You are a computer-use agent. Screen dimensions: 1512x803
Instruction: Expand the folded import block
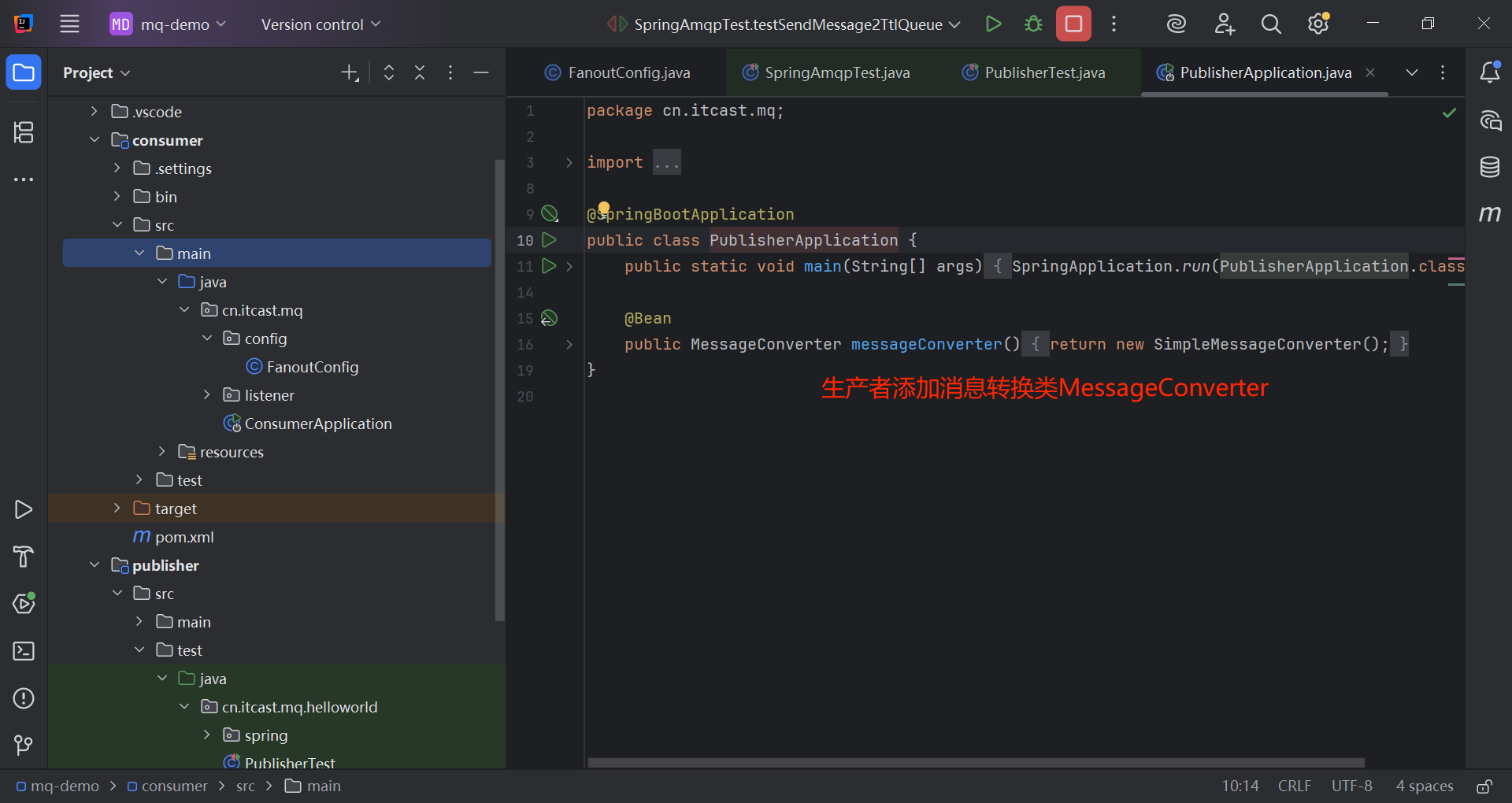click(569, 163)
